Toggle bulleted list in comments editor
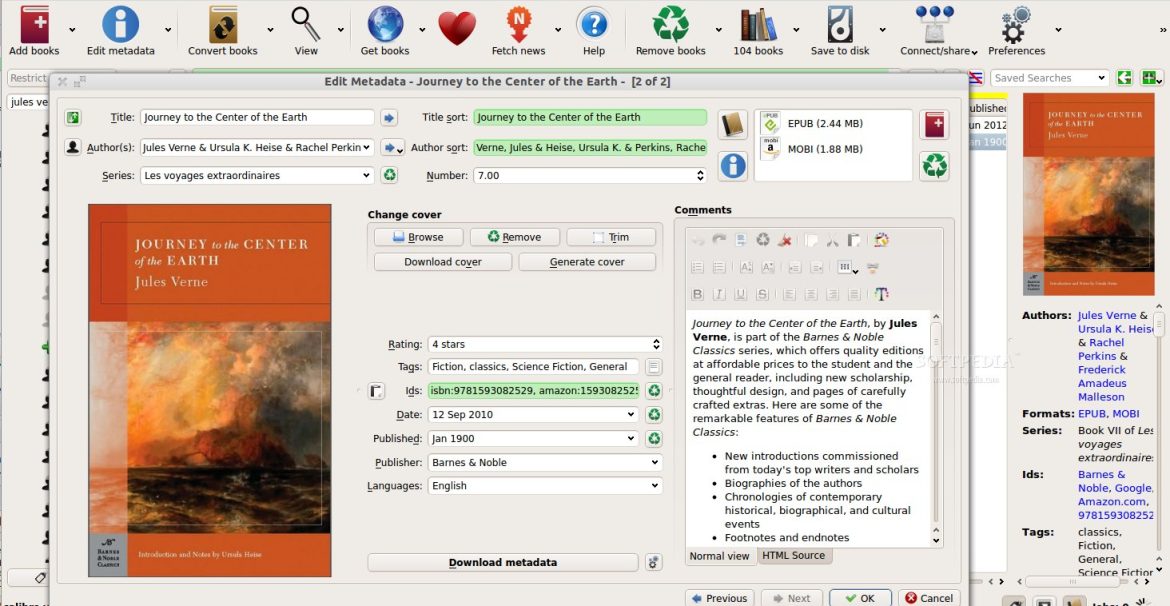 [719, 267]
